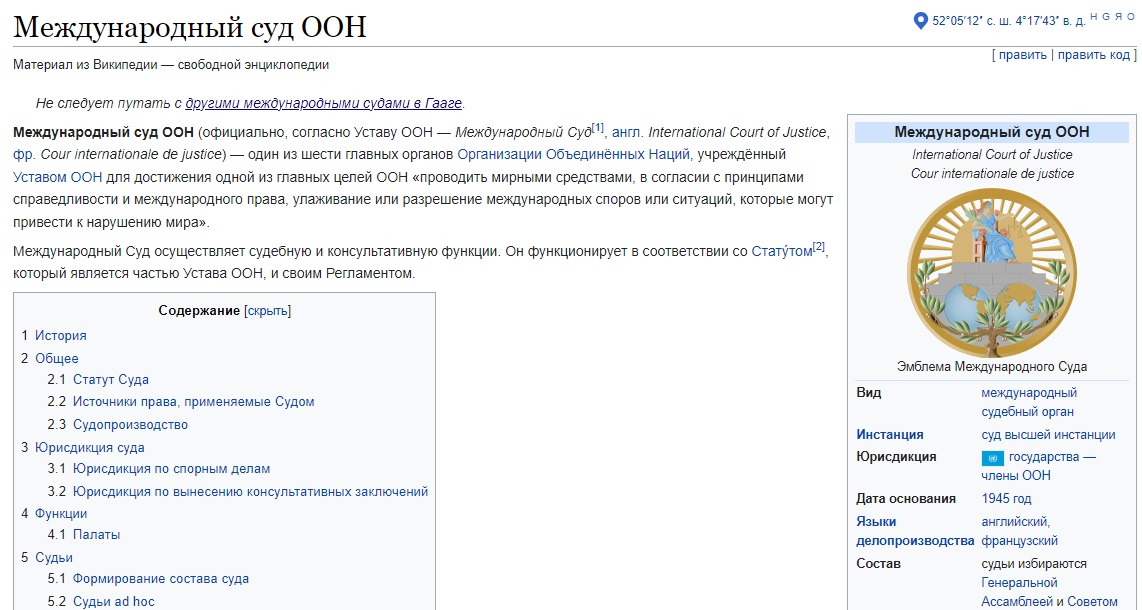Open 'Языки делопроизводства' infobox label link

point(915,531)
